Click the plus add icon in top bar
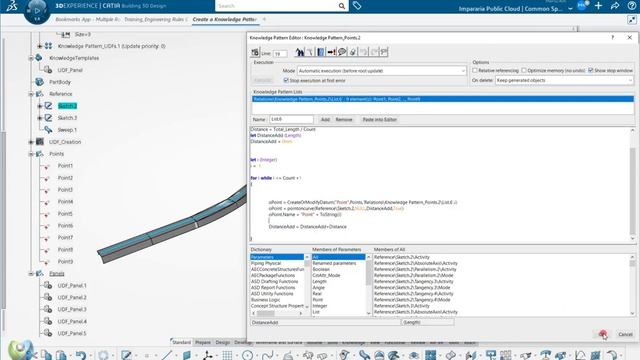This screenshot has height=360, width=640. pos(598,6)
